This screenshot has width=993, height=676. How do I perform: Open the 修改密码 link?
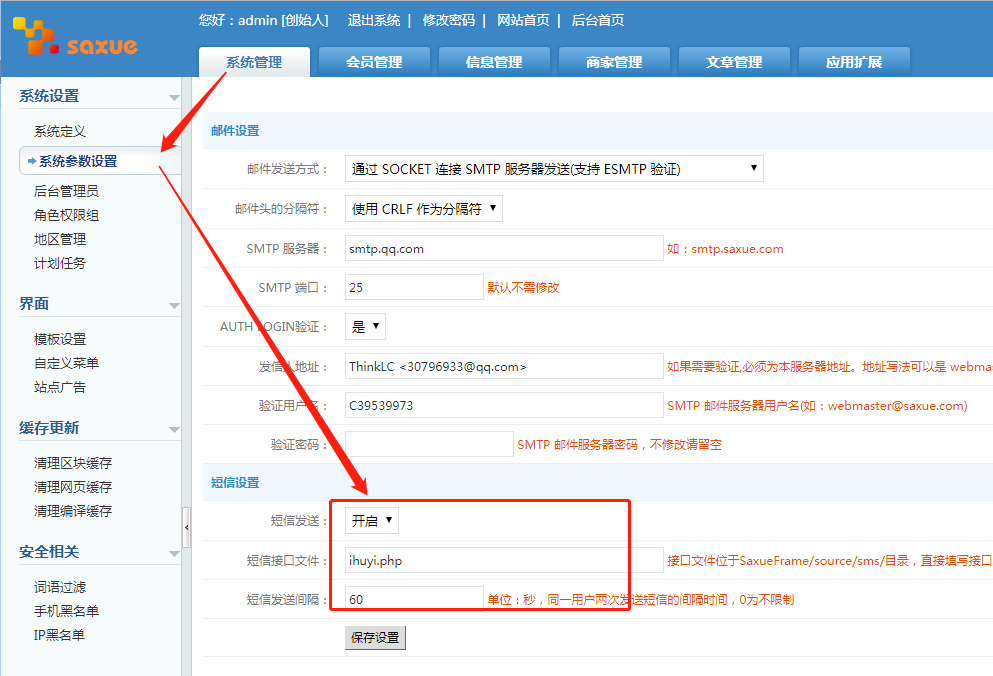tap(448, 20)
